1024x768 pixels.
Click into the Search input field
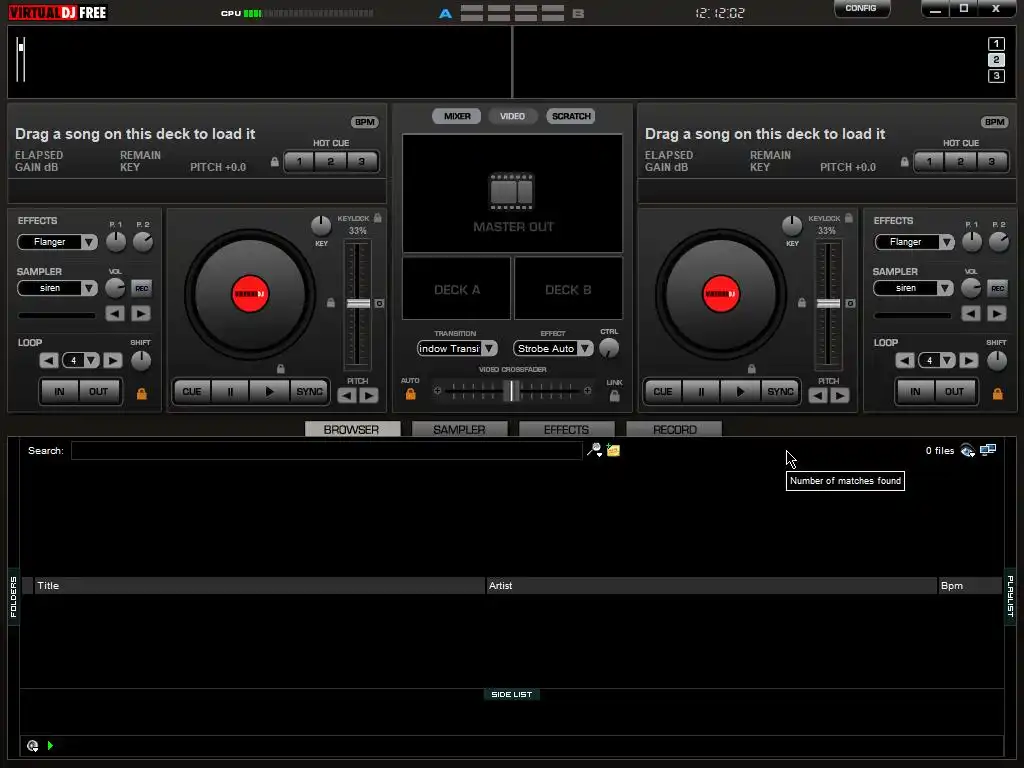pos(327,451)
